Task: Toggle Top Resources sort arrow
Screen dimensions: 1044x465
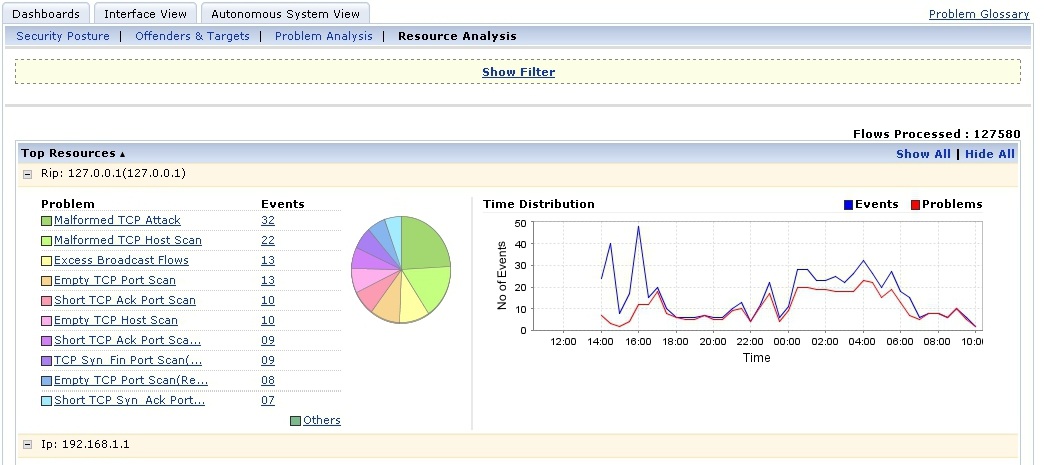Action: point(122,155)
